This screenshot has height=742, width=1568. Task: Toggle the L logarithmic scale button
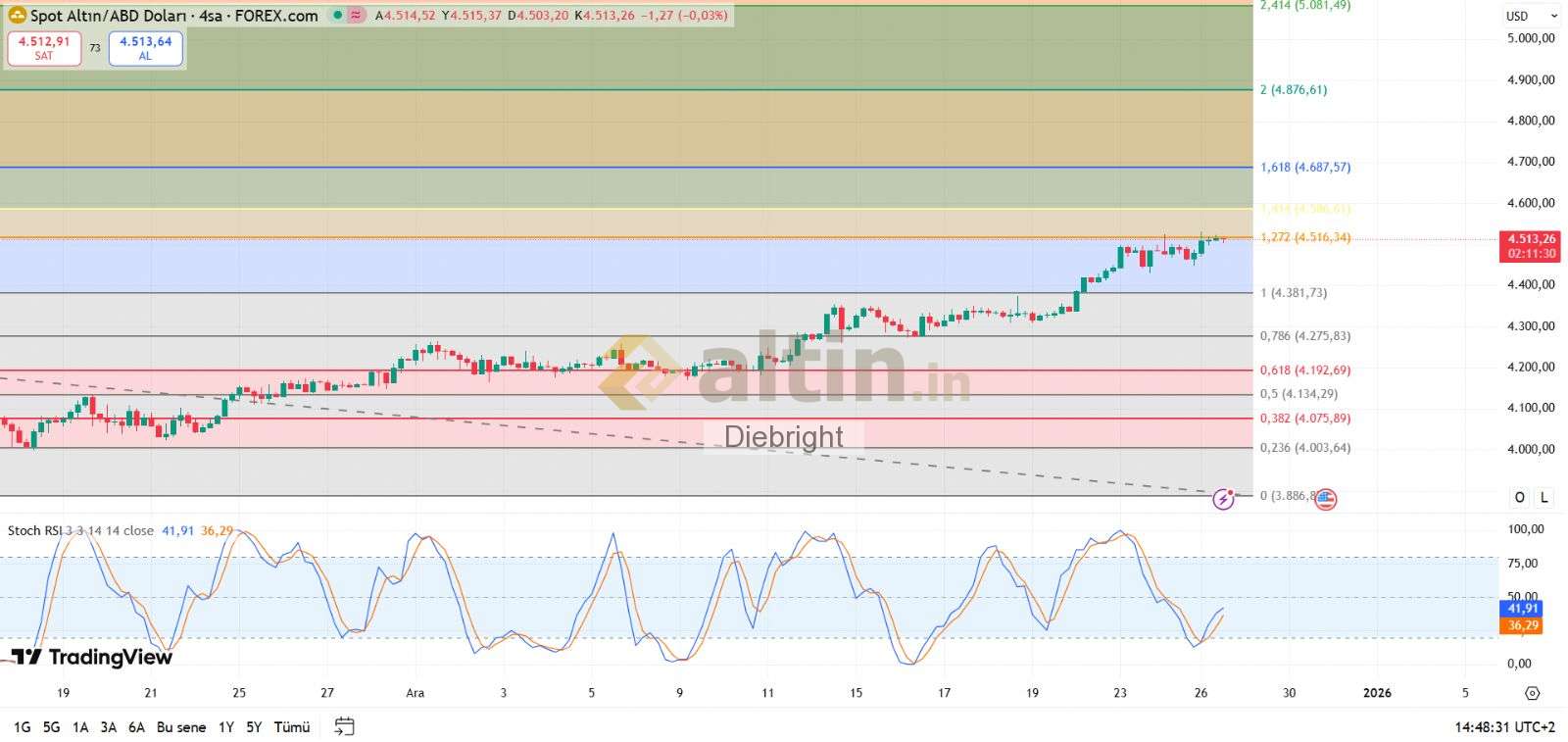[1544, 497]
